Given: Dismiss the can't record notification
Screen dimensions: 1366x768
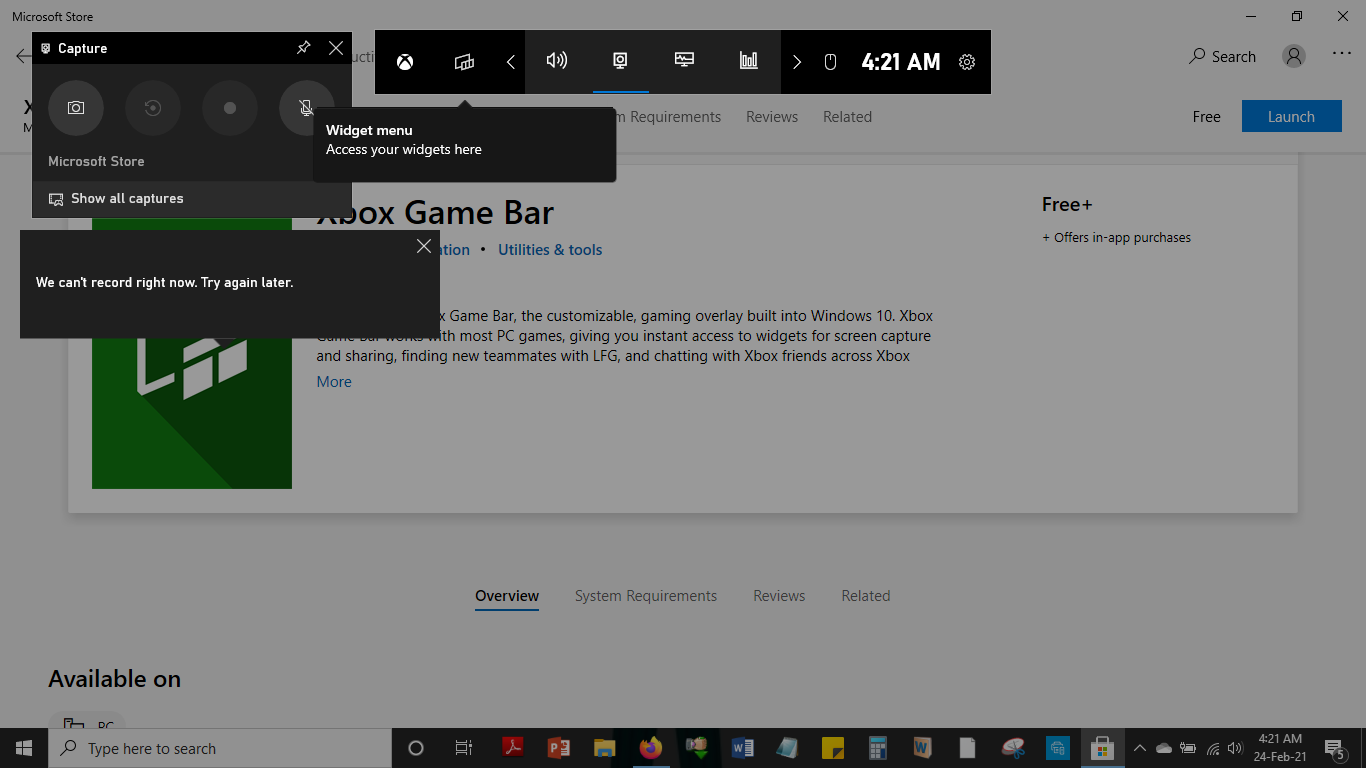Looking at the screenshot, I should 424,246.
